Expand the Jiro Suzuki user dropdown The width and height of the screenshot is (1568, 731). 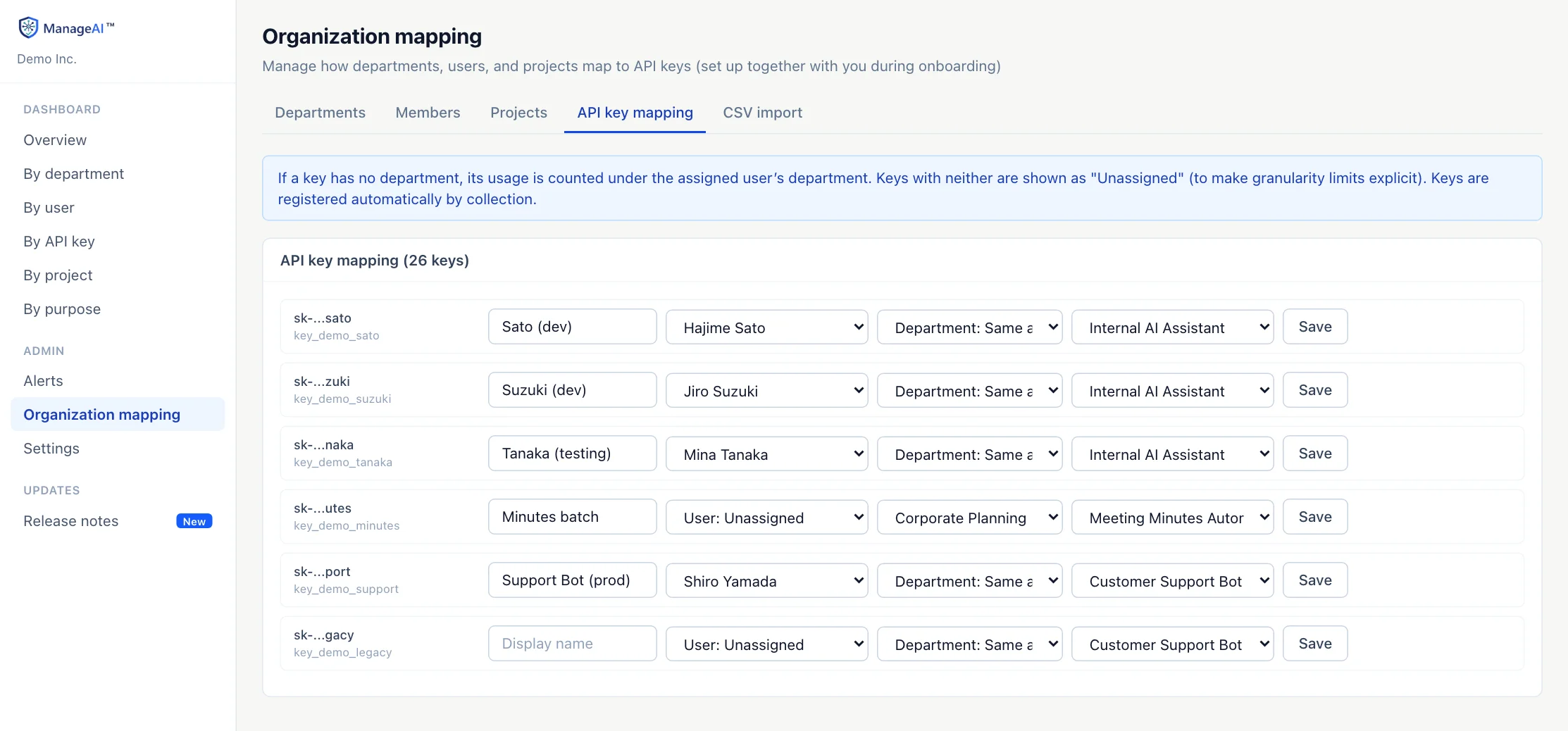click(767, 391)
